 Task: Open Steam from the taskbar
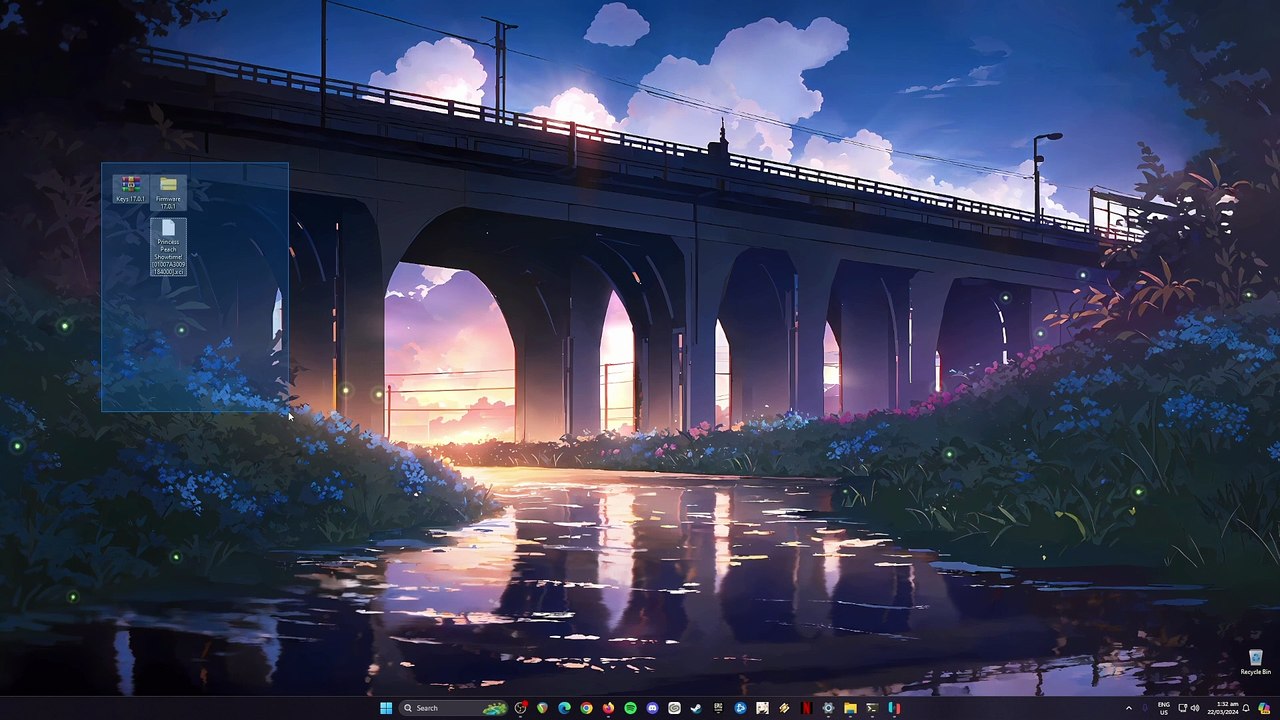pos(696,708)
